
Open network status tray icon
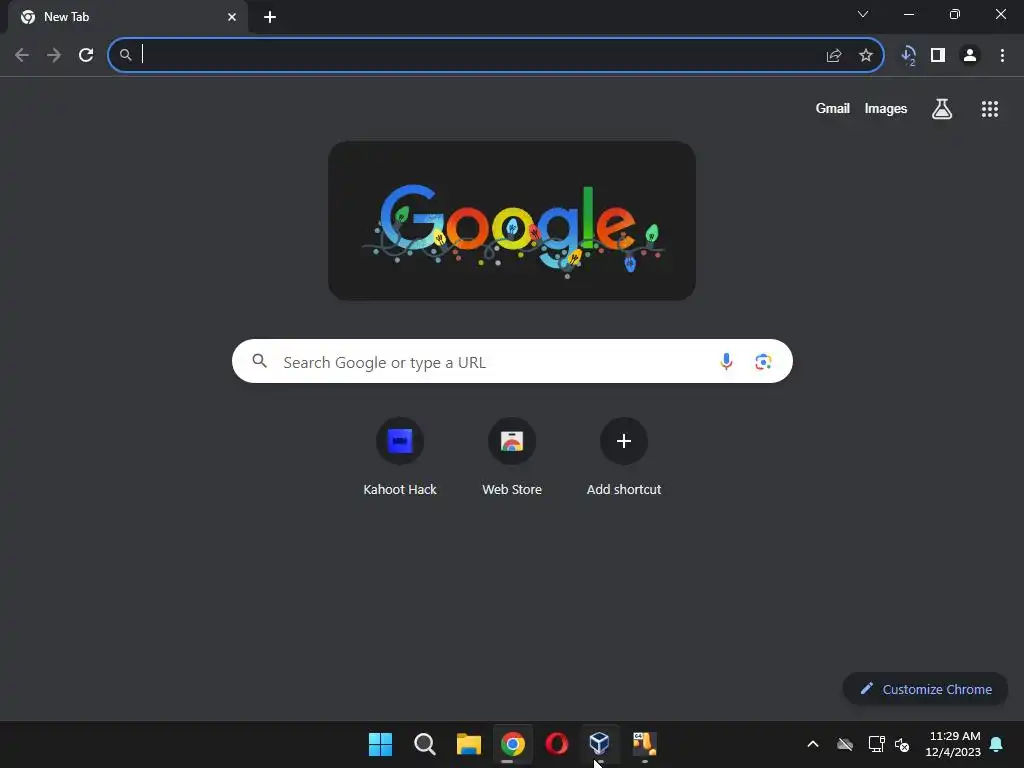(x=876, y=744)
